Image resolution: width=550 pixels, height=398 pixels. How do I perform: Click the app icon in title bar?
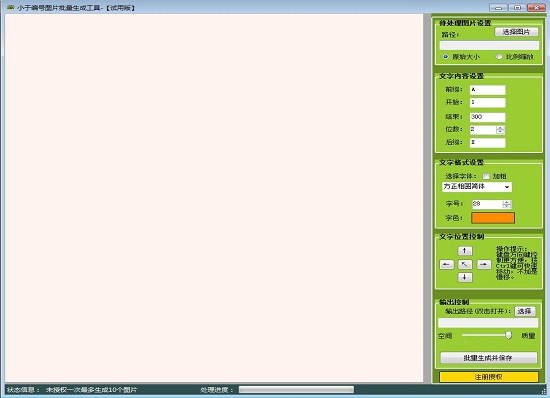(10, 7)
